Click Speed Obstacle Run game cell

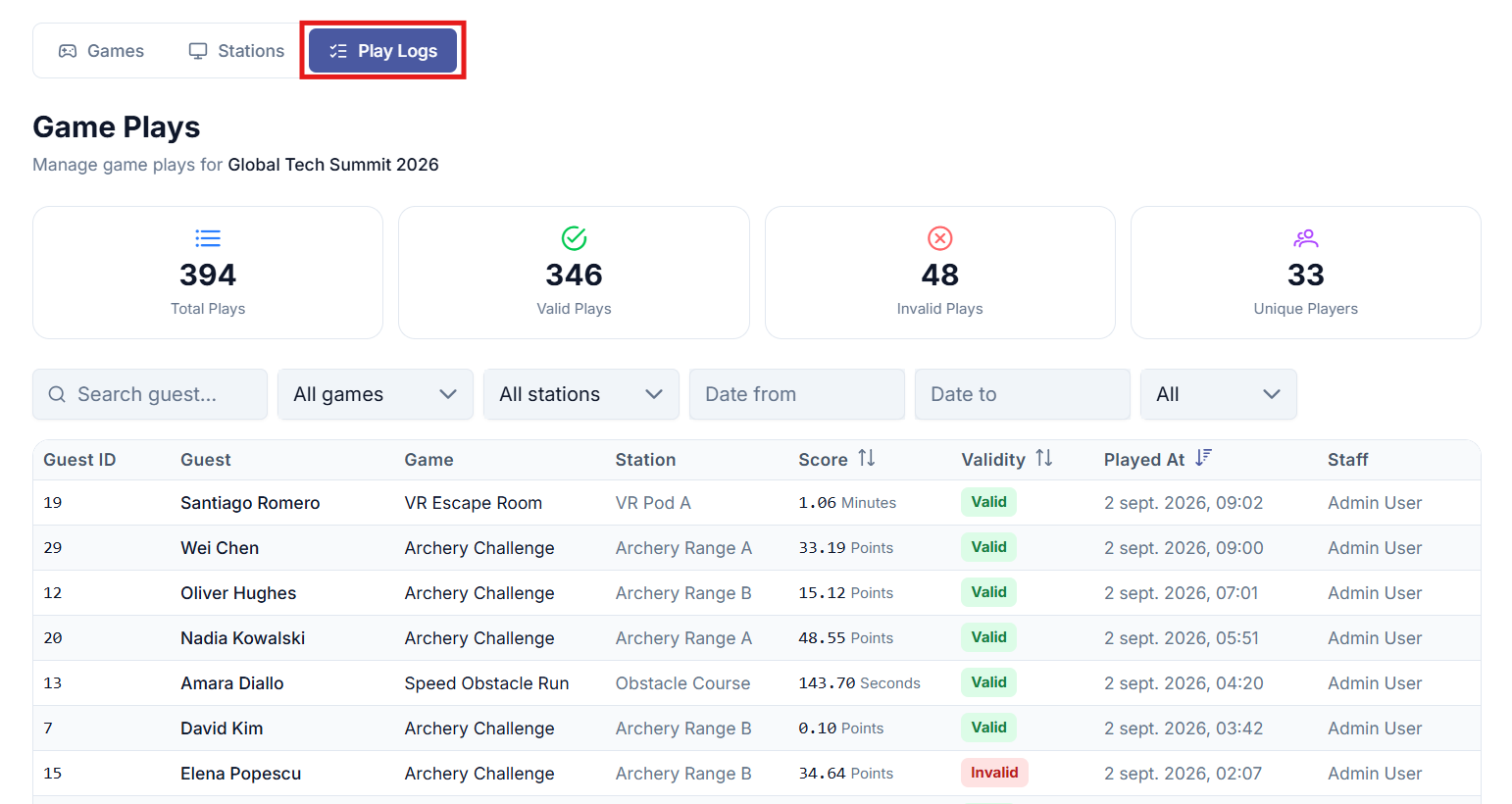pos(486,683)
